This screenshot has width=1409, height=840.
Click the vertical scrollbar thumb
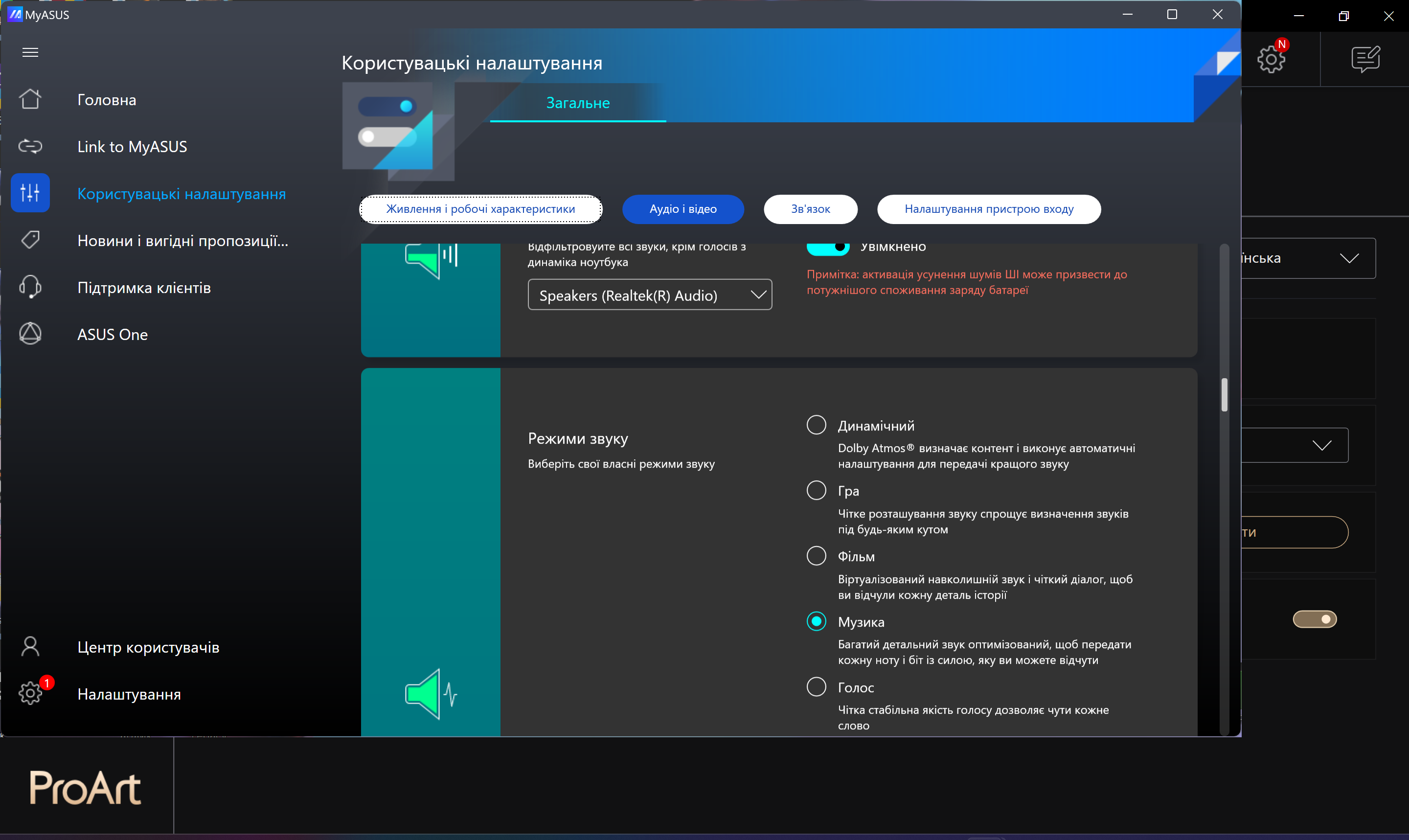pos(1224,394)
